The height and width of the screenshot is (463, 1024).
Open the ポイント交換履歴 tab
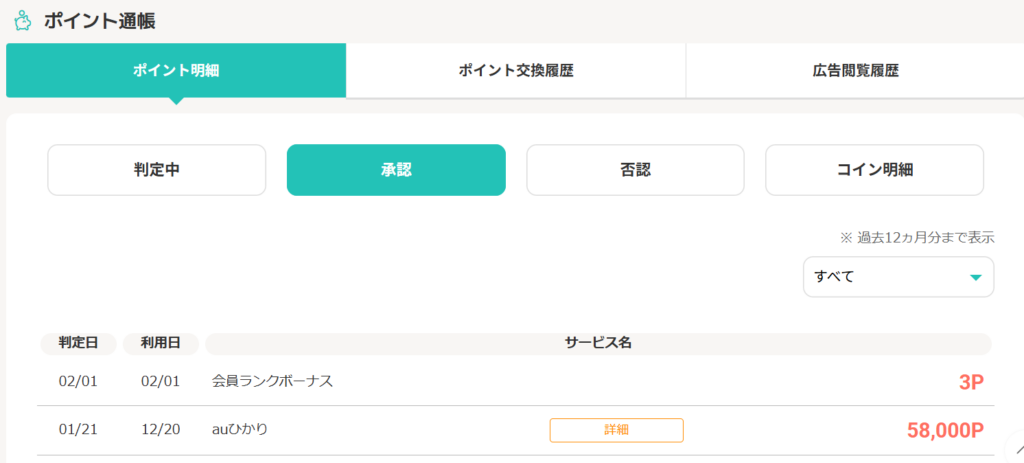[x=516, y=71]
